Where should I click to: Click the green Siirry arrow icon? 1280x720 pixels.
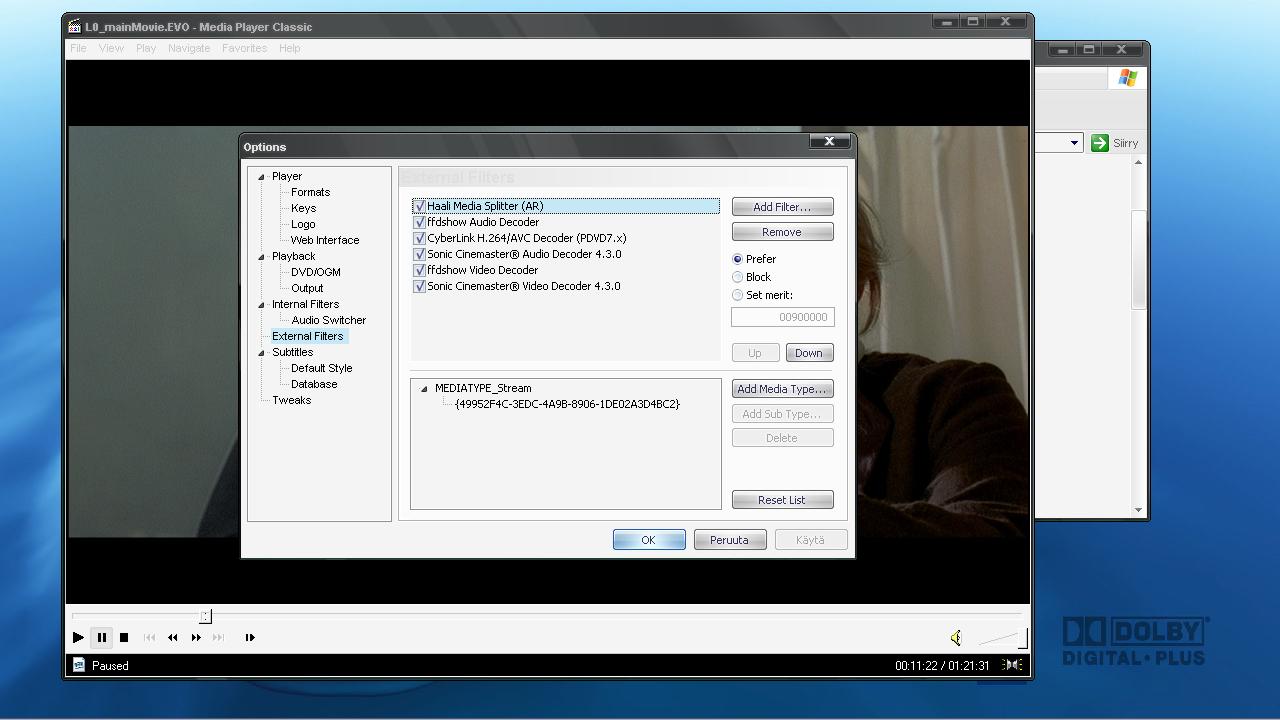pyautogui.click(x=1100, y=143)
